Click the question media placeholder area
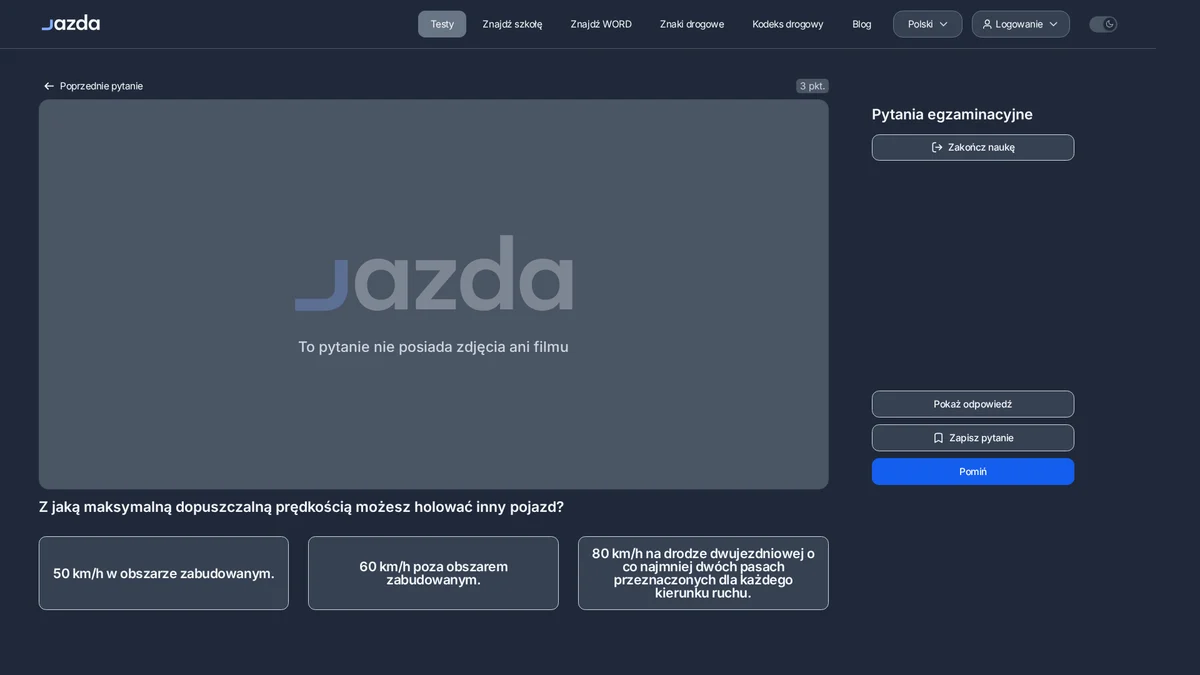Image resolution: width=1200 pixels, height=675 pixels. click(434, 294)
